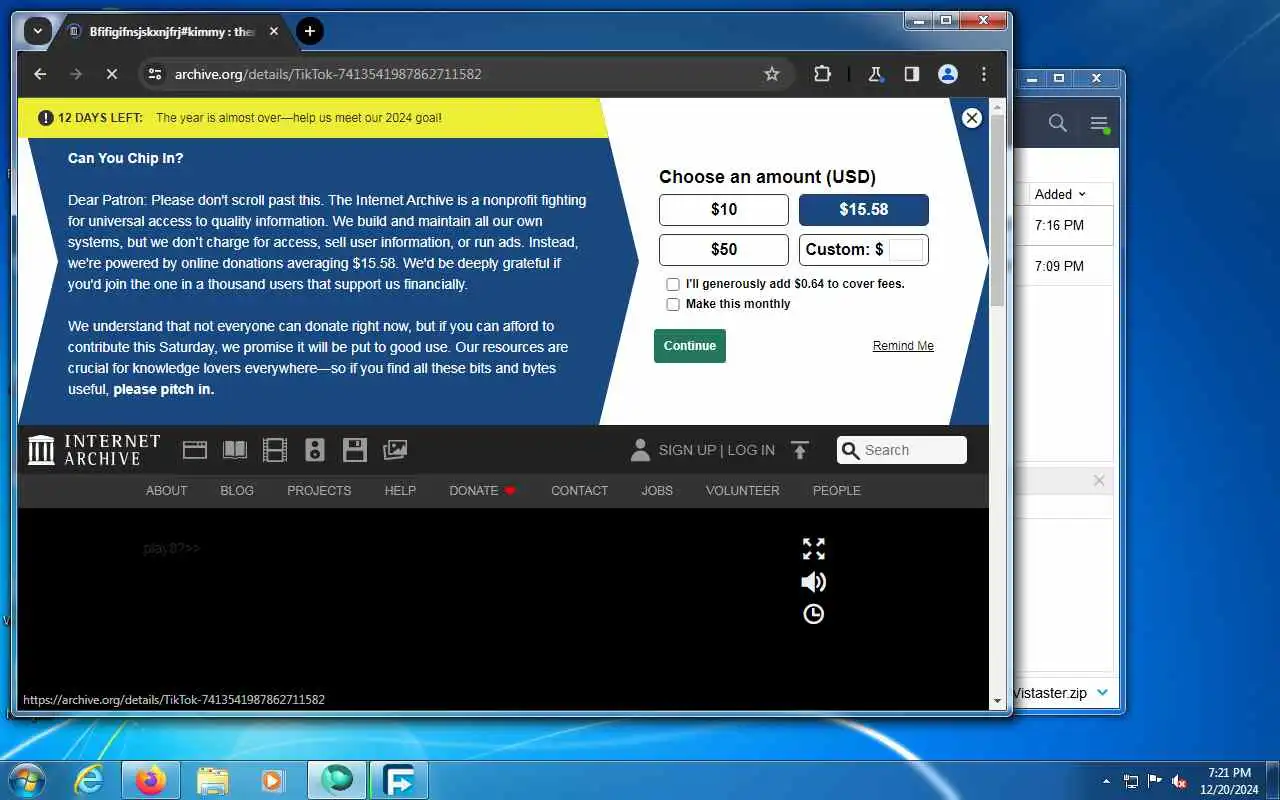Click the SIGN UP link
This screenshot has width=1280, height=800.
click(687, 450)
